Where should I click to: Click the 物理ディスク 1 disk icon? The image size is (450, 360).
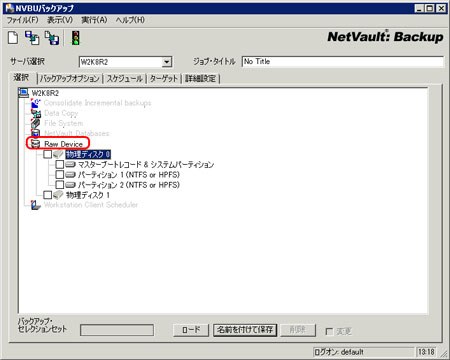click(x=58, y=195)
